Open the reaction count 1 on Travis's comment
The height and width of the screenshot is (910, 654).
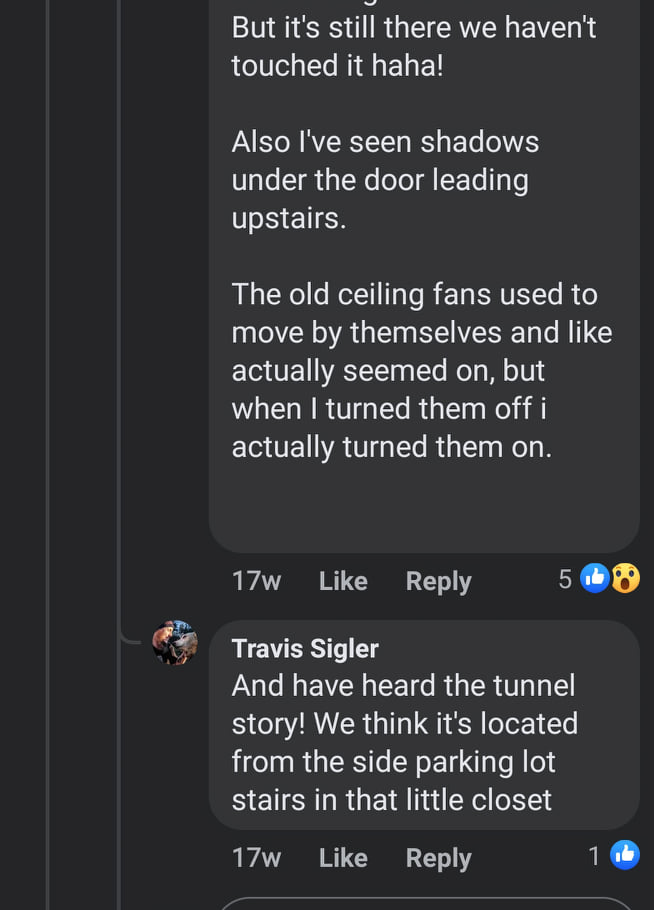pyautogui.click(x=595, y=856)
